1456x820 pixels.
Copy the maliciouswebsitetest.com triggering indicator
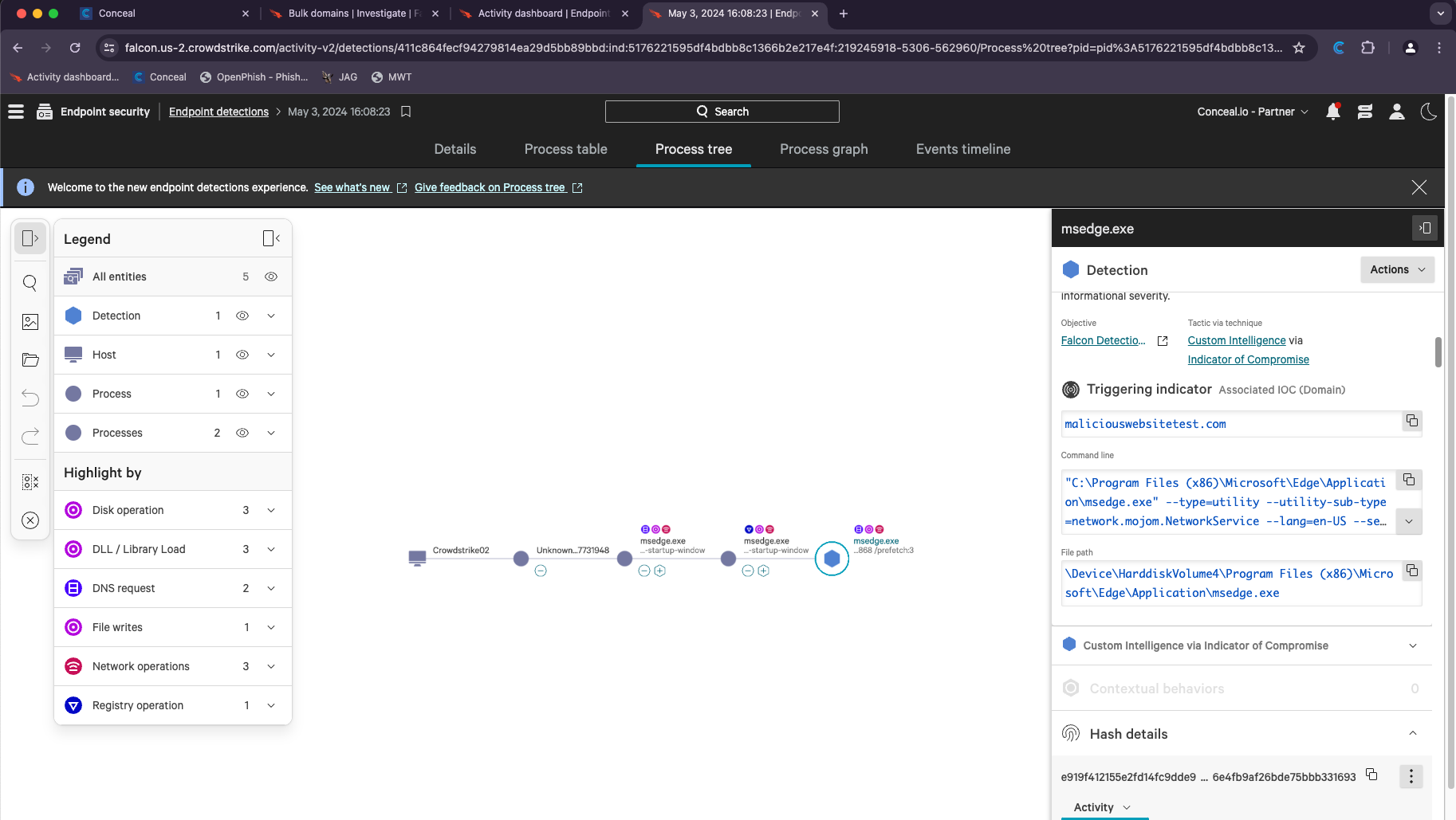(1412, 421)
